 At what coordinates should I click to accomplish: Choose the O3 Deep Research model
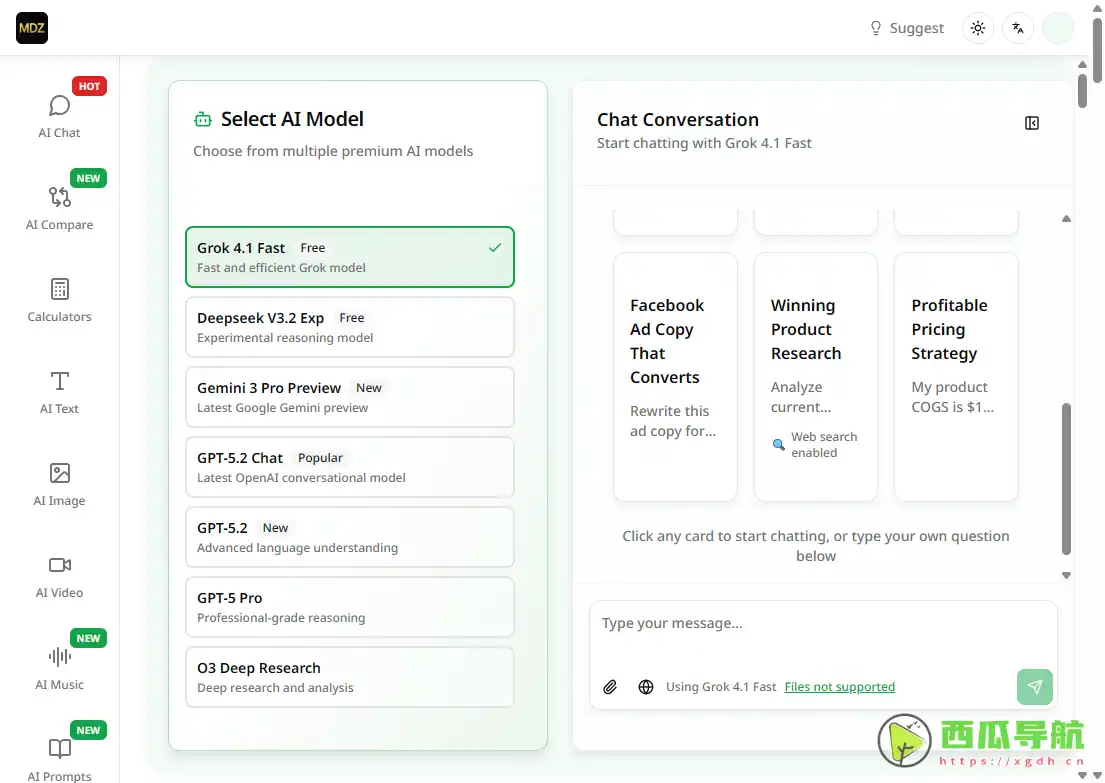(x=349, y=677)
